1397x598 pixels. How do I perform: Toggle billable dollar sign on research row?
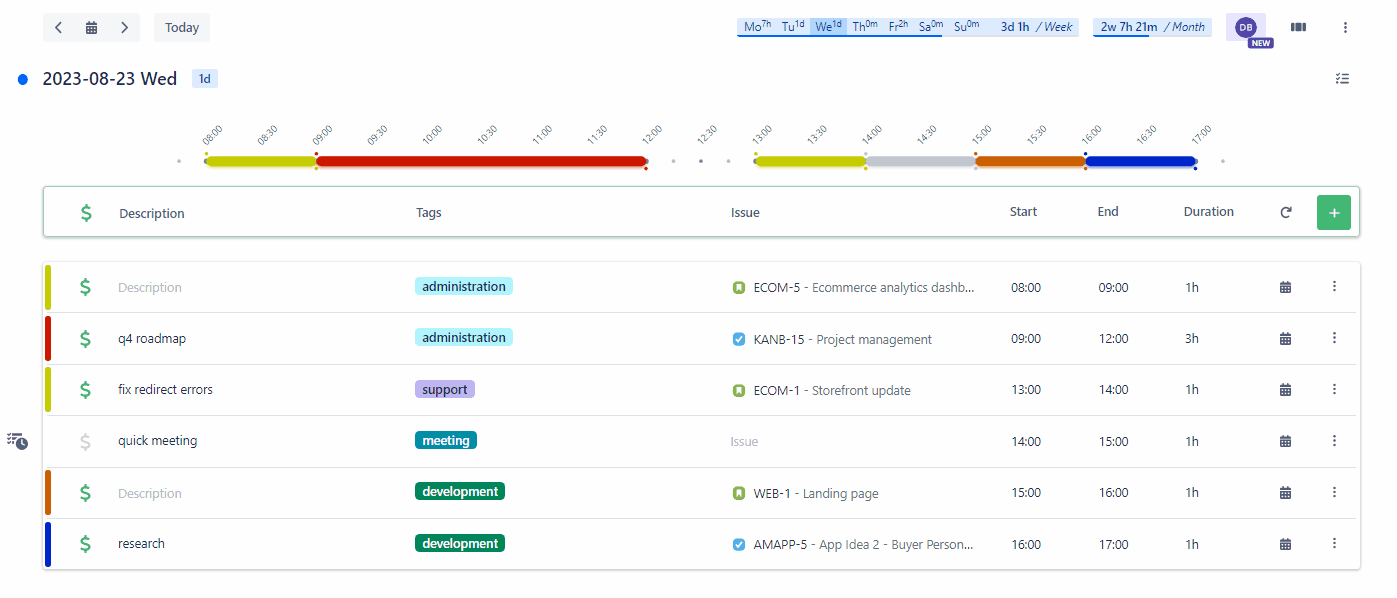tap(85, 544)
